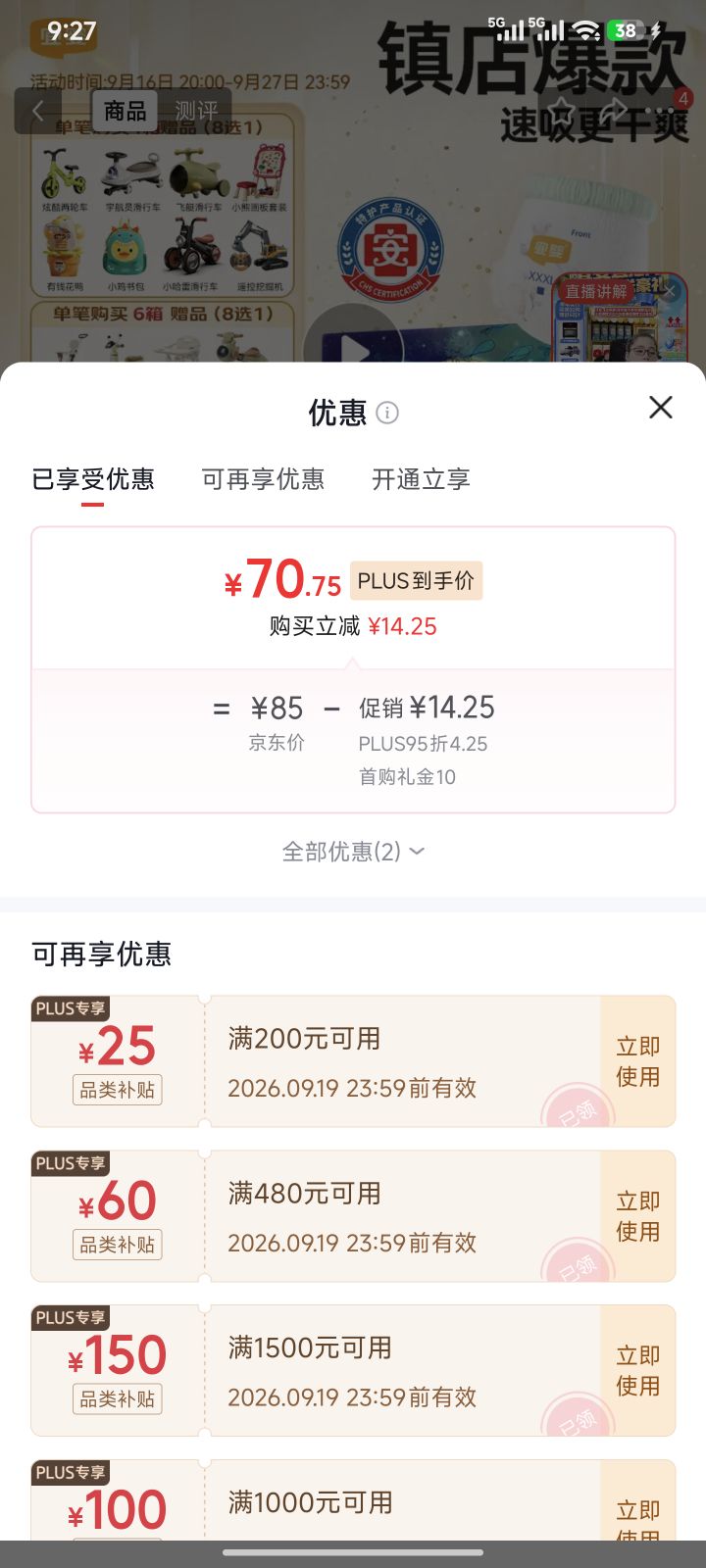This screenshot has width=706, height=1568.
Task: Tap the favorite star icon at top
Action: click(x=561, y=110)
